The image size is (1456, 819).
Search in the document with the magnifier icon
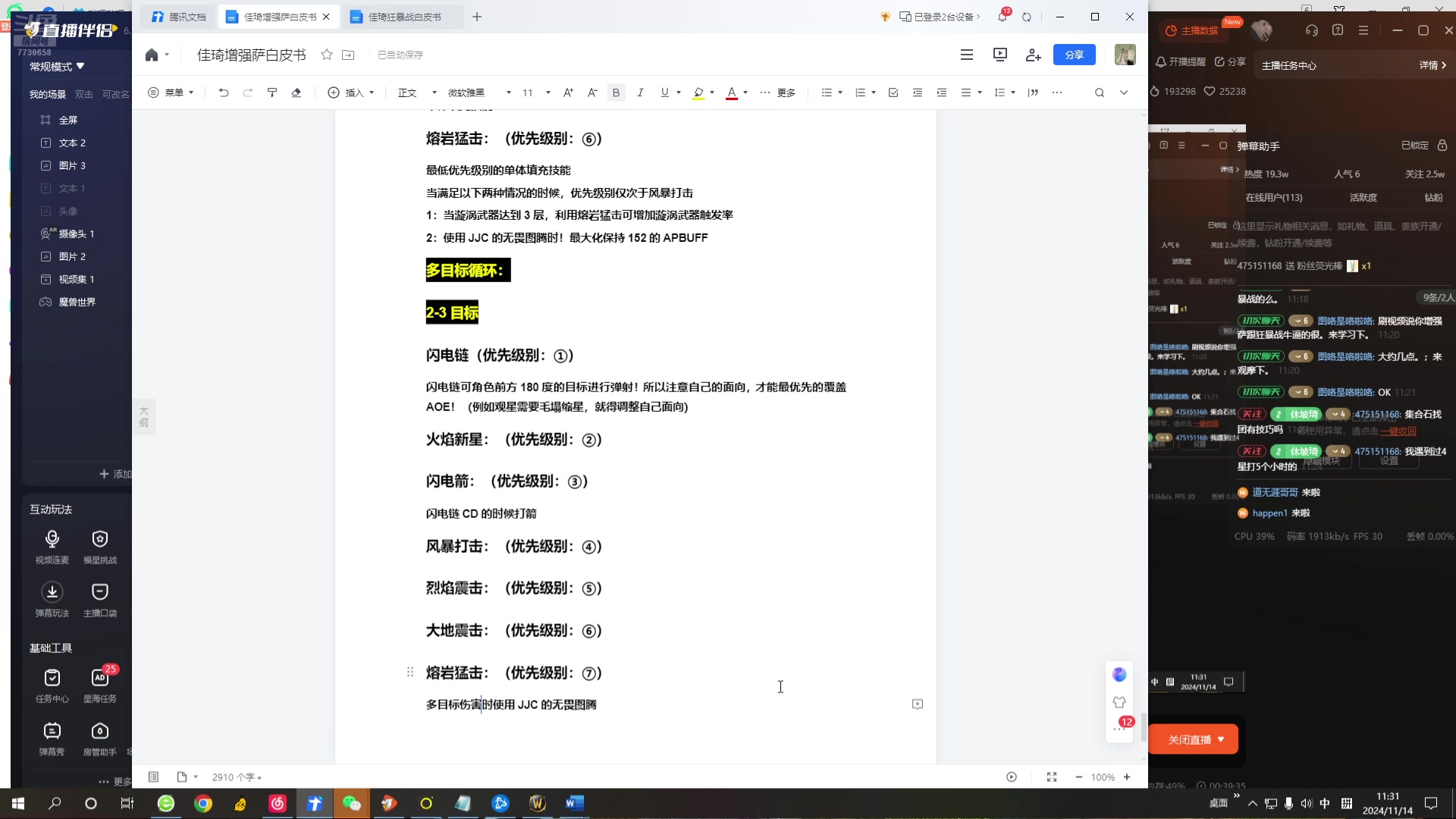pyautogui.click(x=1100, y=93)
